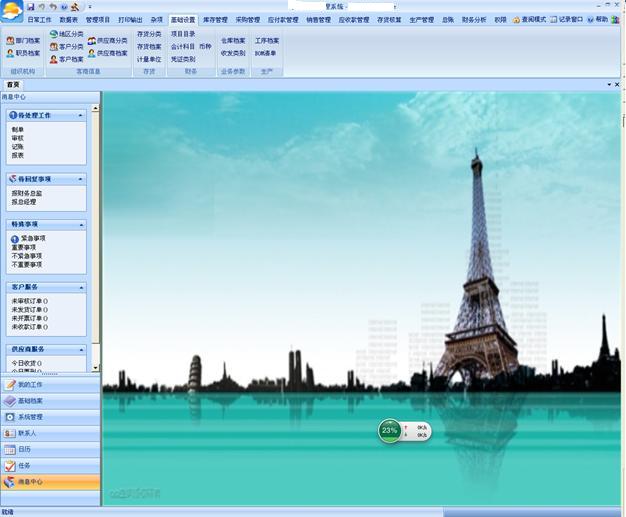This screenshot has height=517, width=626.
Task: Open 地区分类 region classification
Action: tap(67, 34)
